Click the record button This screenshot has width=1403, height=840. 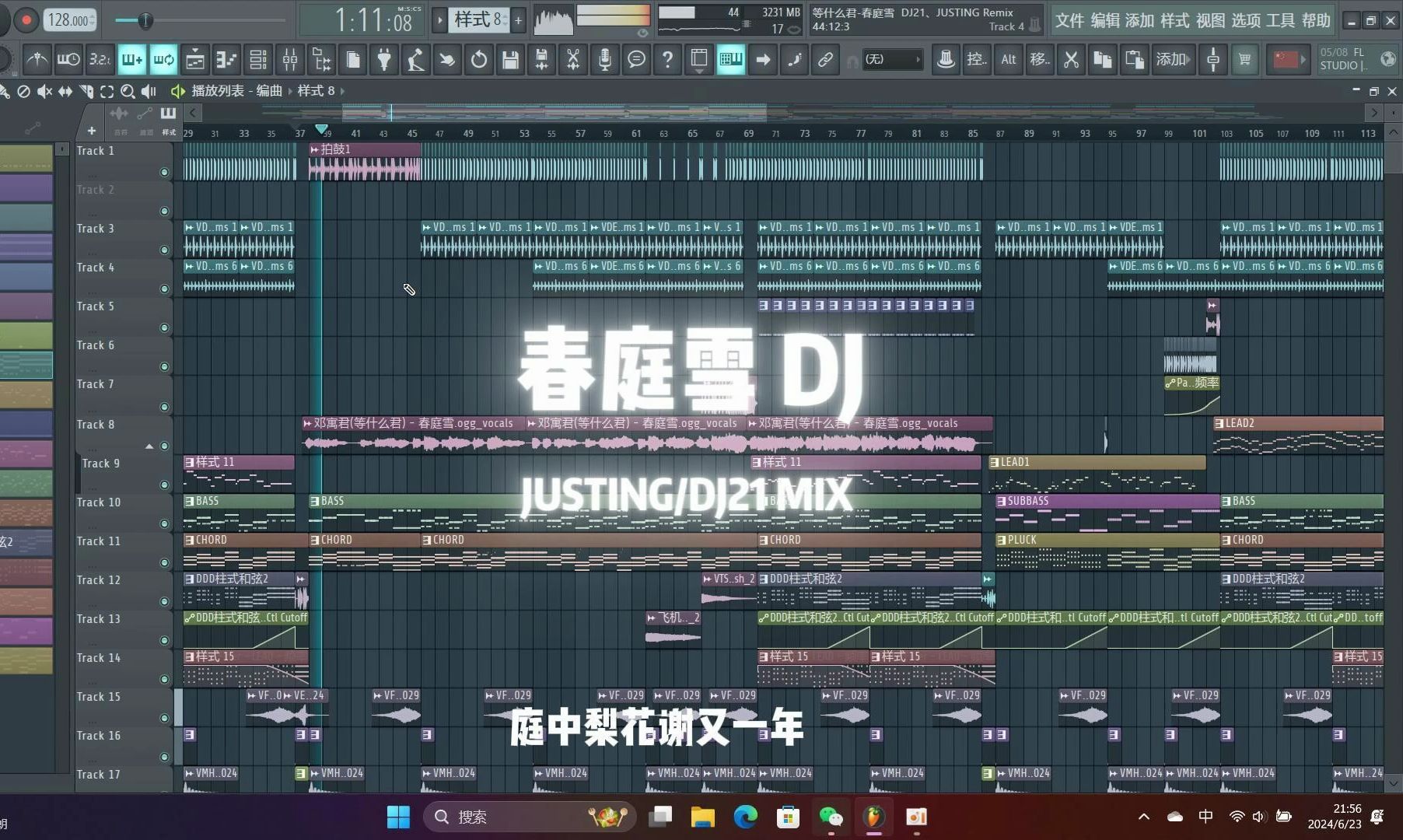point(26,20)
